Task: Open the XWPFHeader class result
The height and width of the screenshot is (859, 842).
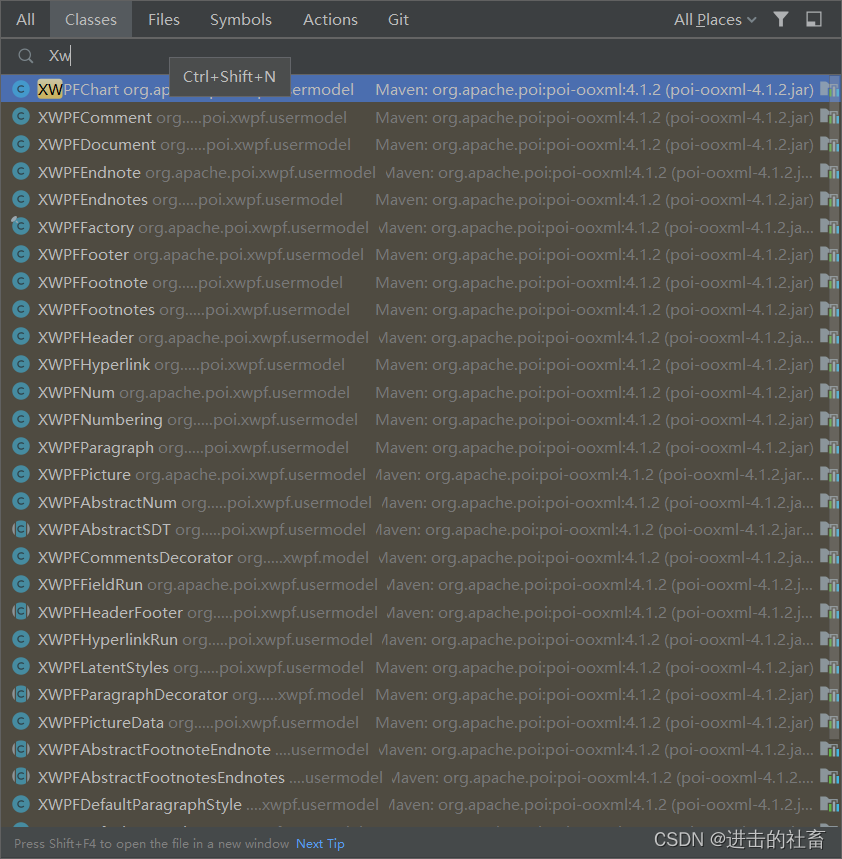Action: 421,337
